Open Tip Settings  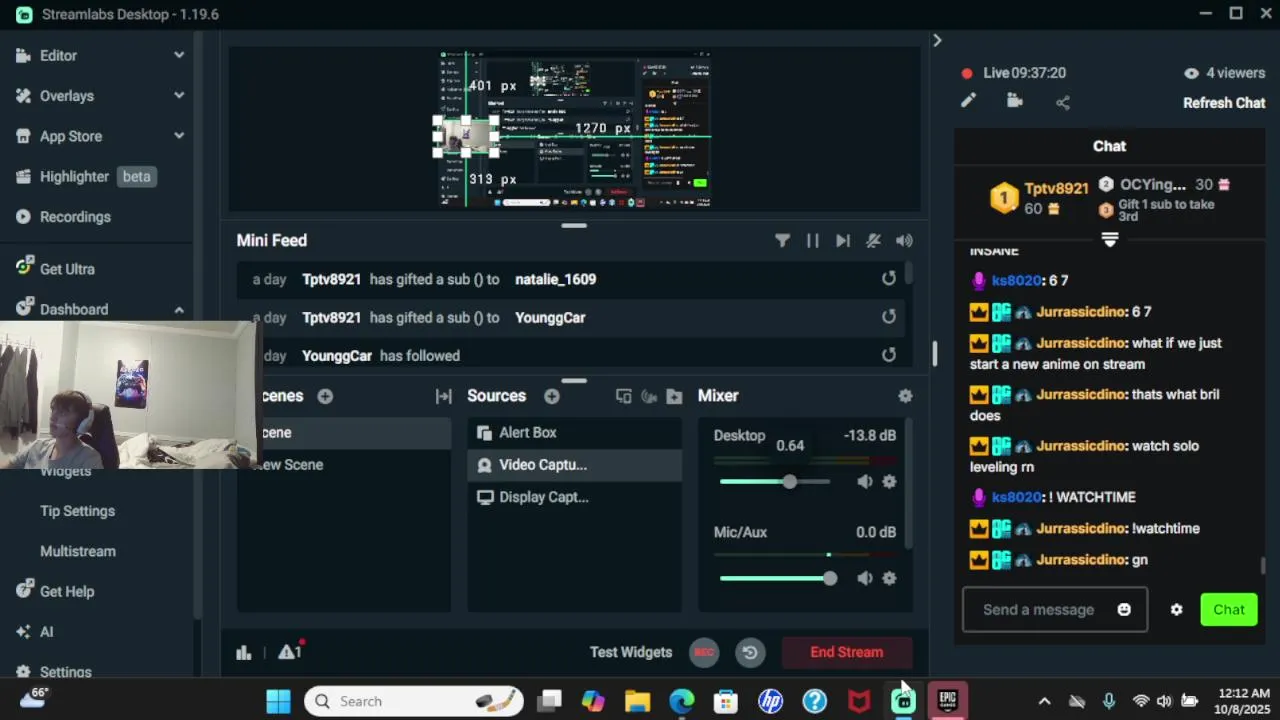(x=77, y=511)
